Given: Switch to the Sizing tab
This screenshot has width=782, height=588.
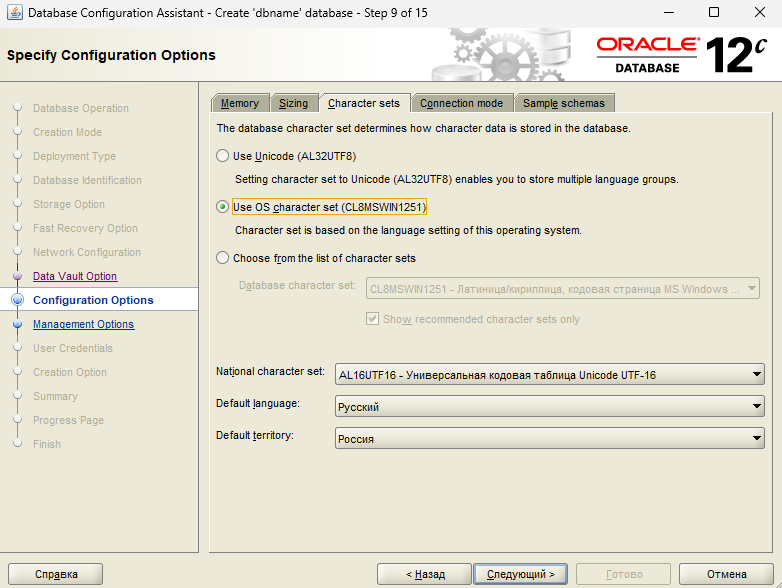Looking at the screenshot, I should coord(293,103).
